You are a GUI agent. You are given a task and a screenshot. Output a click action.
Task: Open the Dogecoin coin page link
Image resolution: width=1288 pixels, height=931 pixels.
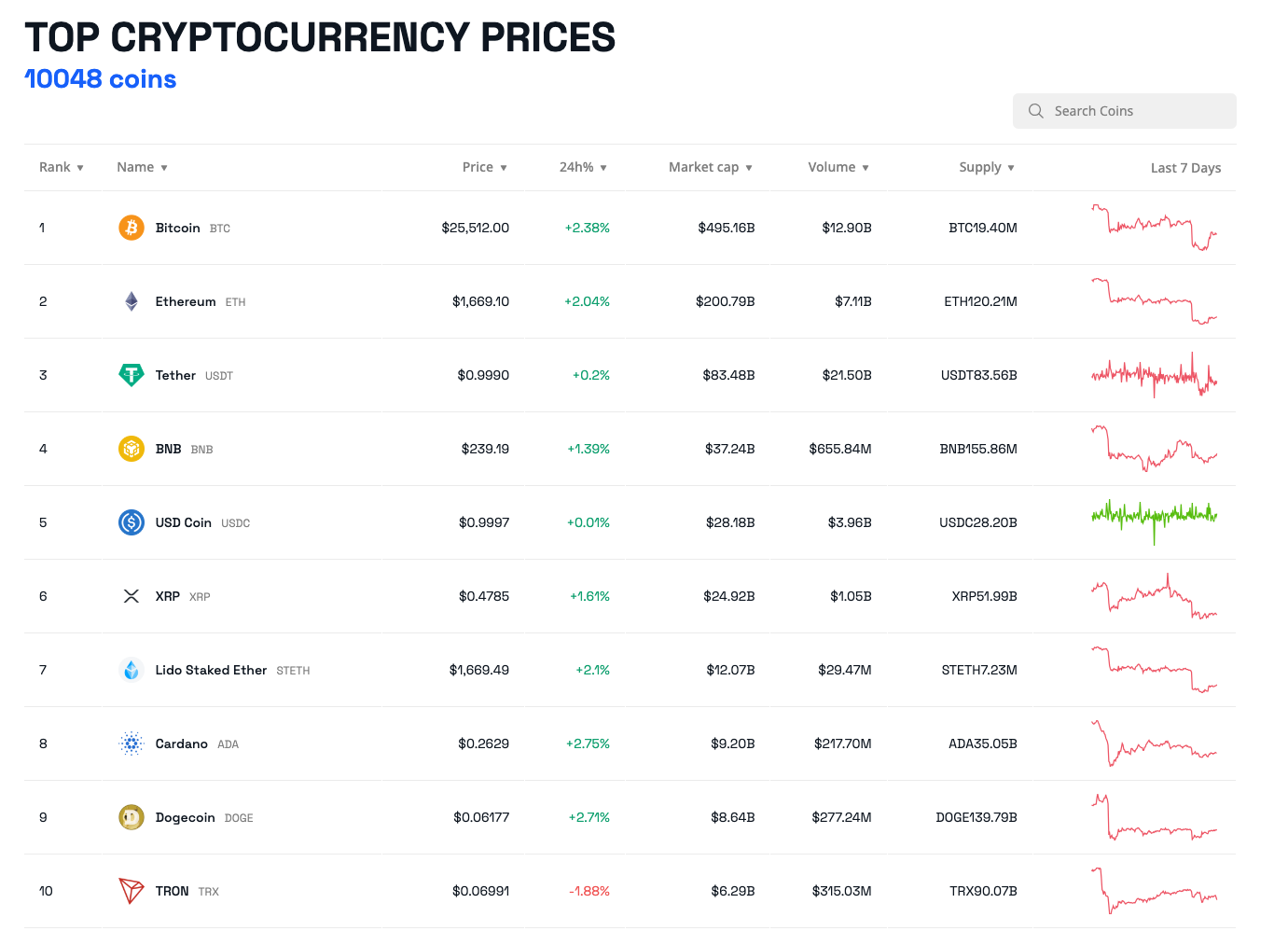tap(185, 817)
